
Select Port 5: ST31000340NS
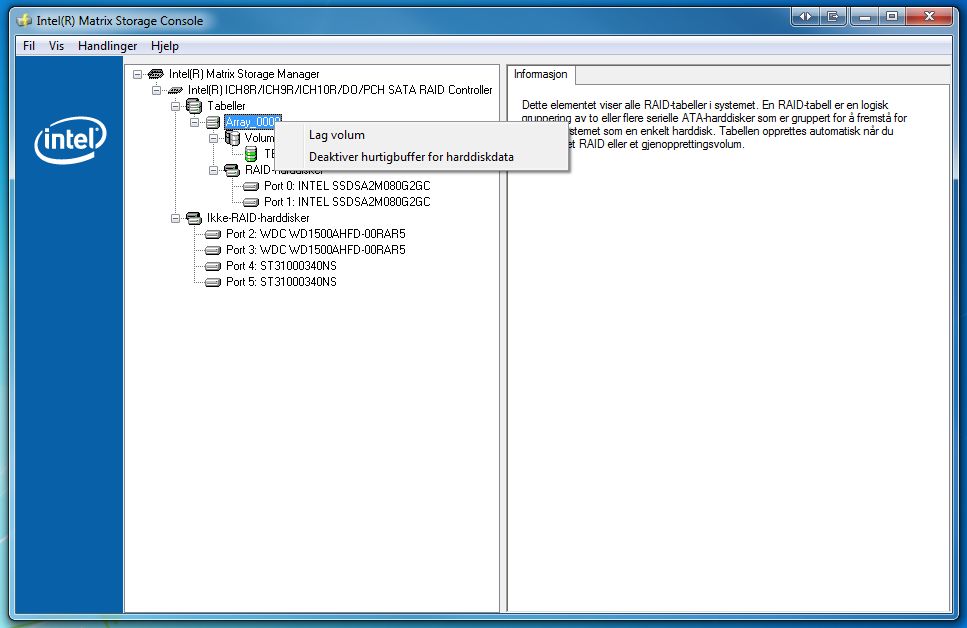click(x=281, y=282)
